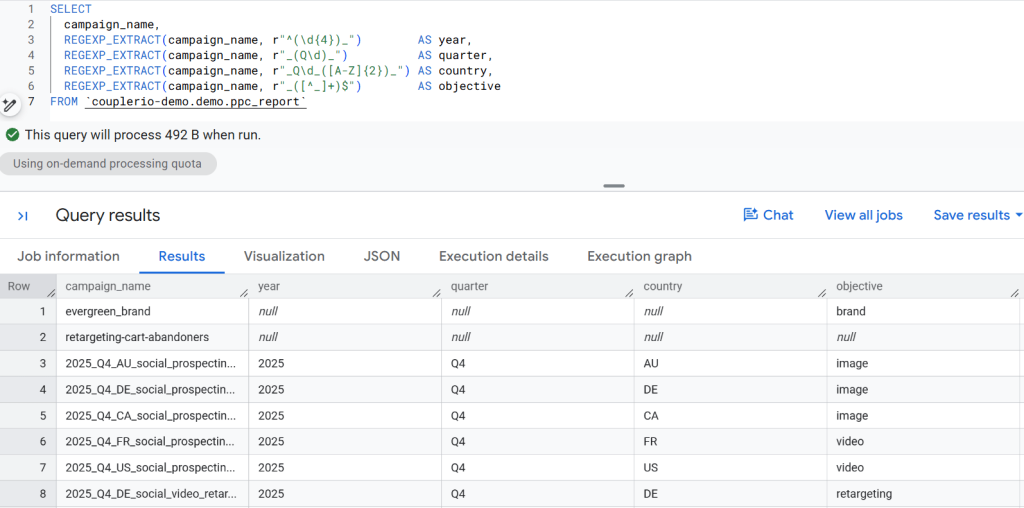Click the year column resize handle

coord(436,293)
